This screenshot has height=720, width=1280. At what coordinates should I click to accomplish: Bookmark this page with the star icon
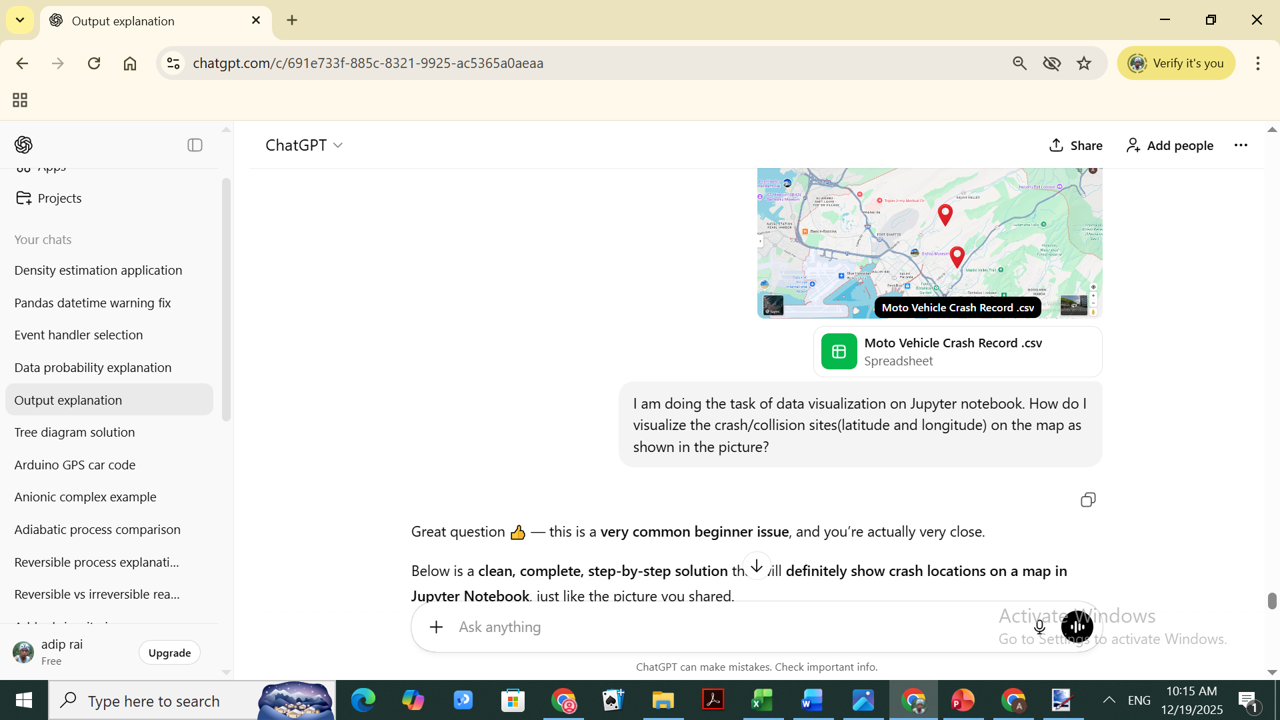1084,63
